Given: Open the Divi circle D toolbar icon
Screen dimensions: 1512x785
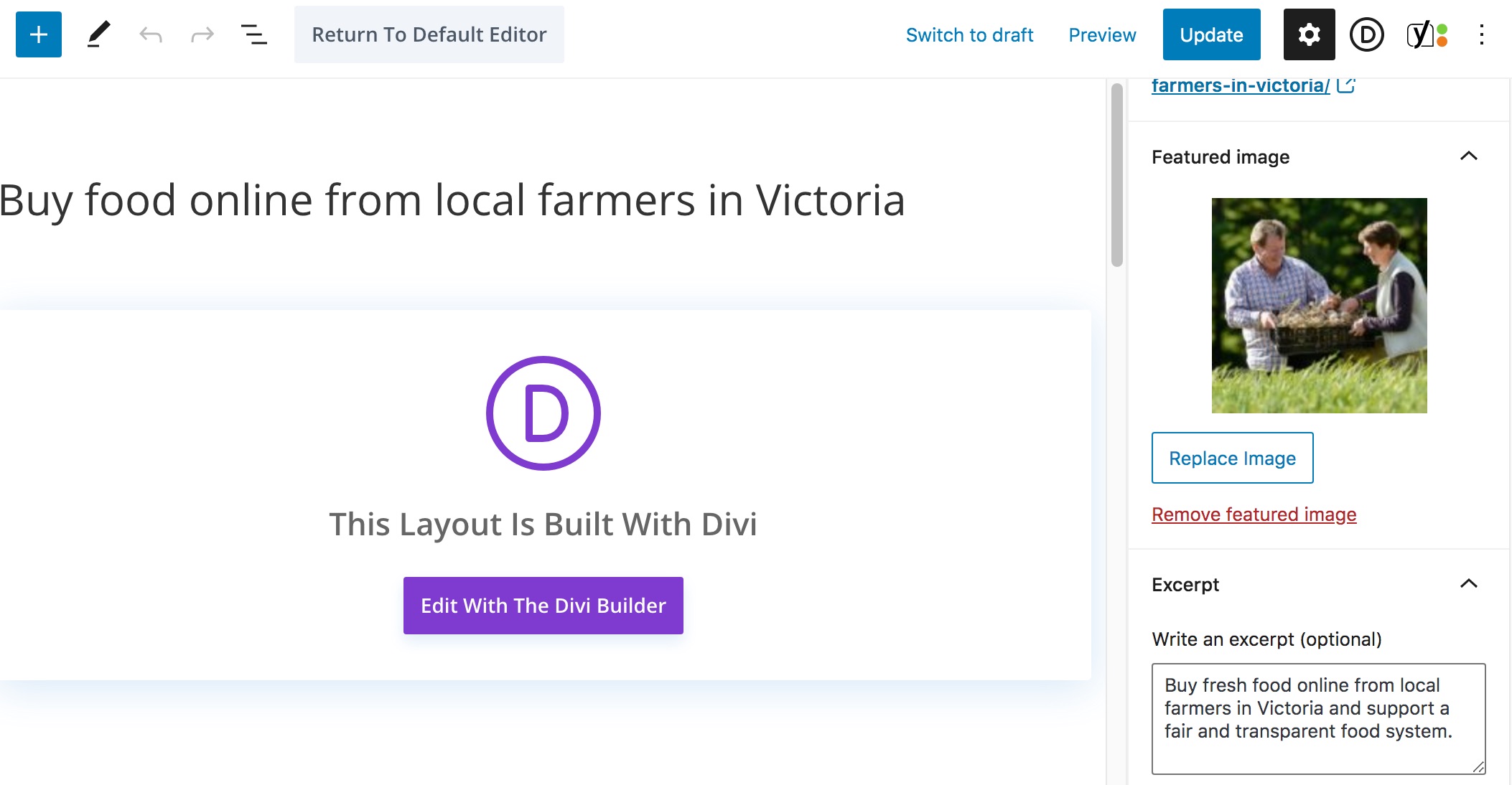Looking at the screenshot, I should tap(1366, 34).
